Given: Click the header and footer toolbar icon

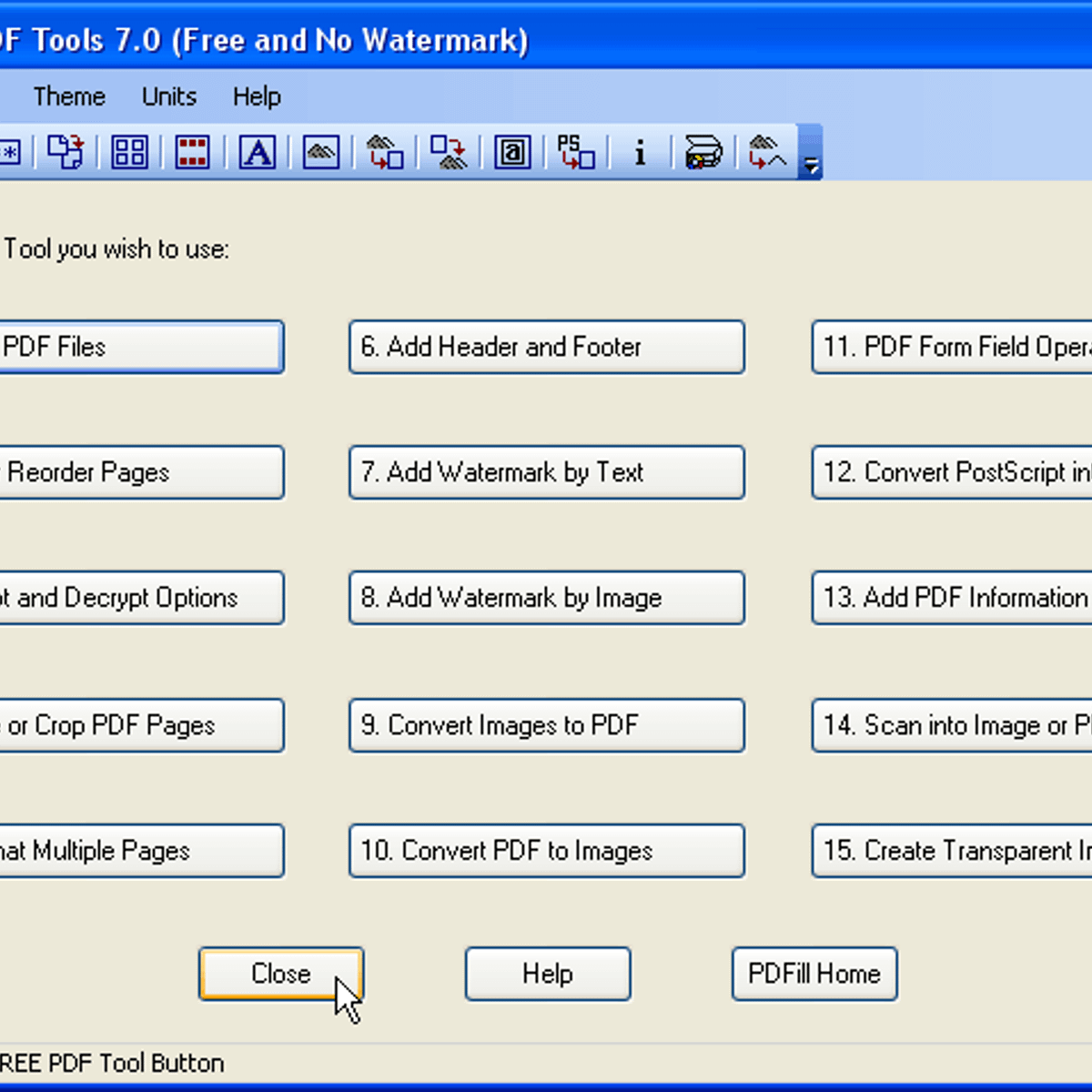Looking at the screenshot, I should [x=192, y=152].
